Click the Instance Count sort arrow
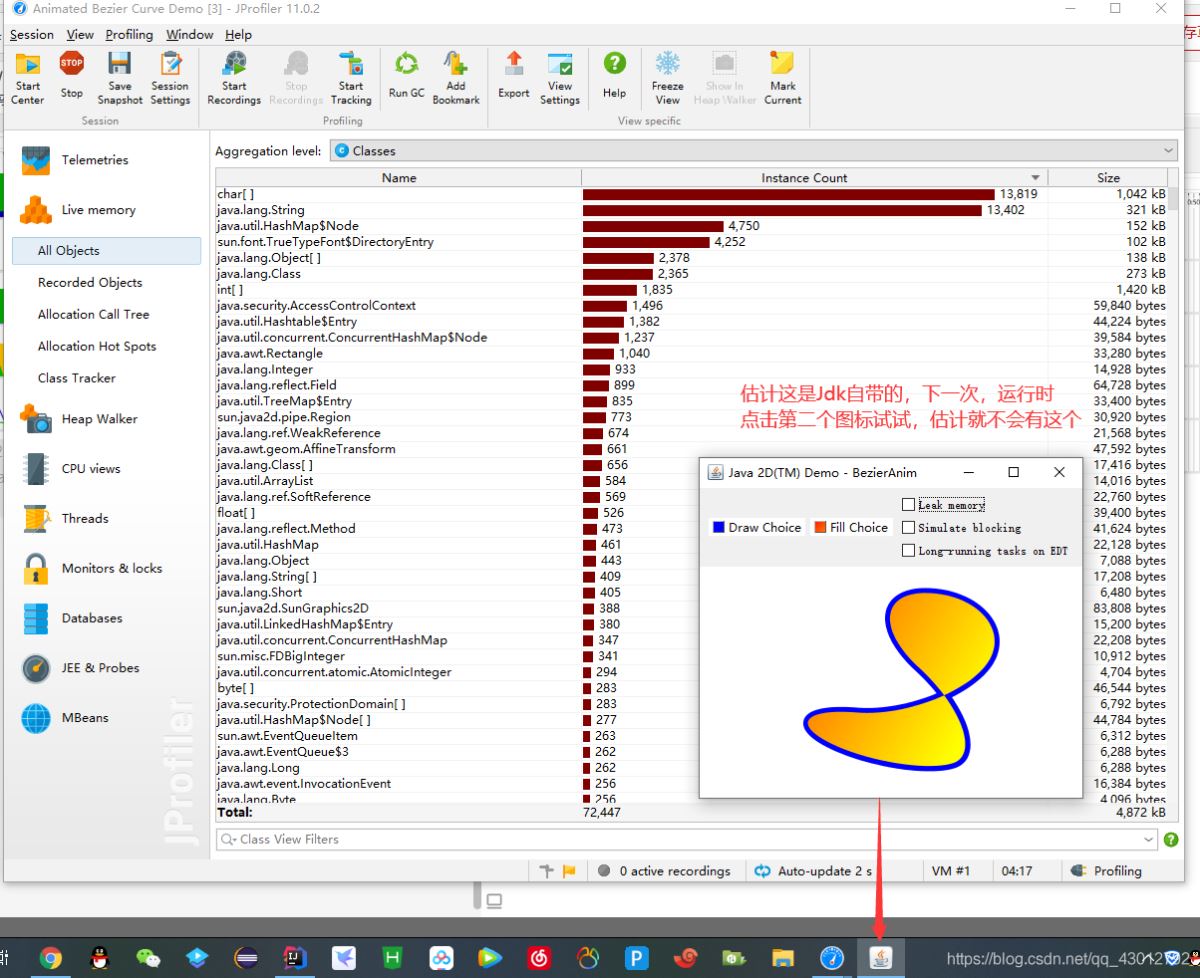The width and height of the screenshot is (1200, 978). pyautogui.click(x=1036, y=178)
